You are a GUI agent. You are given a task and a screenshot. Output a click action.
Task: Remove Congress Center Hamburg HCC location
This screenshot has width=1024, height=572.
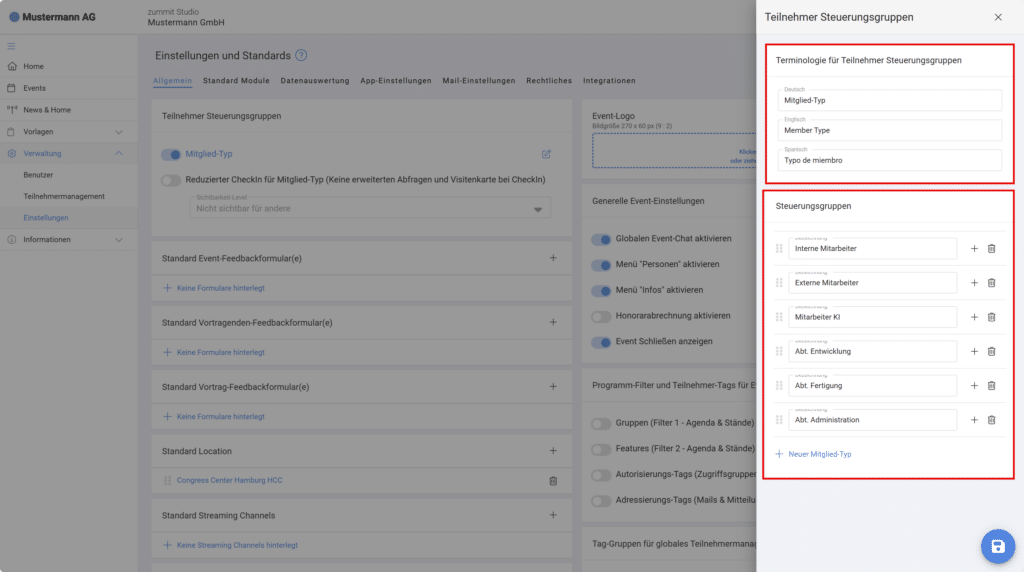553,481
